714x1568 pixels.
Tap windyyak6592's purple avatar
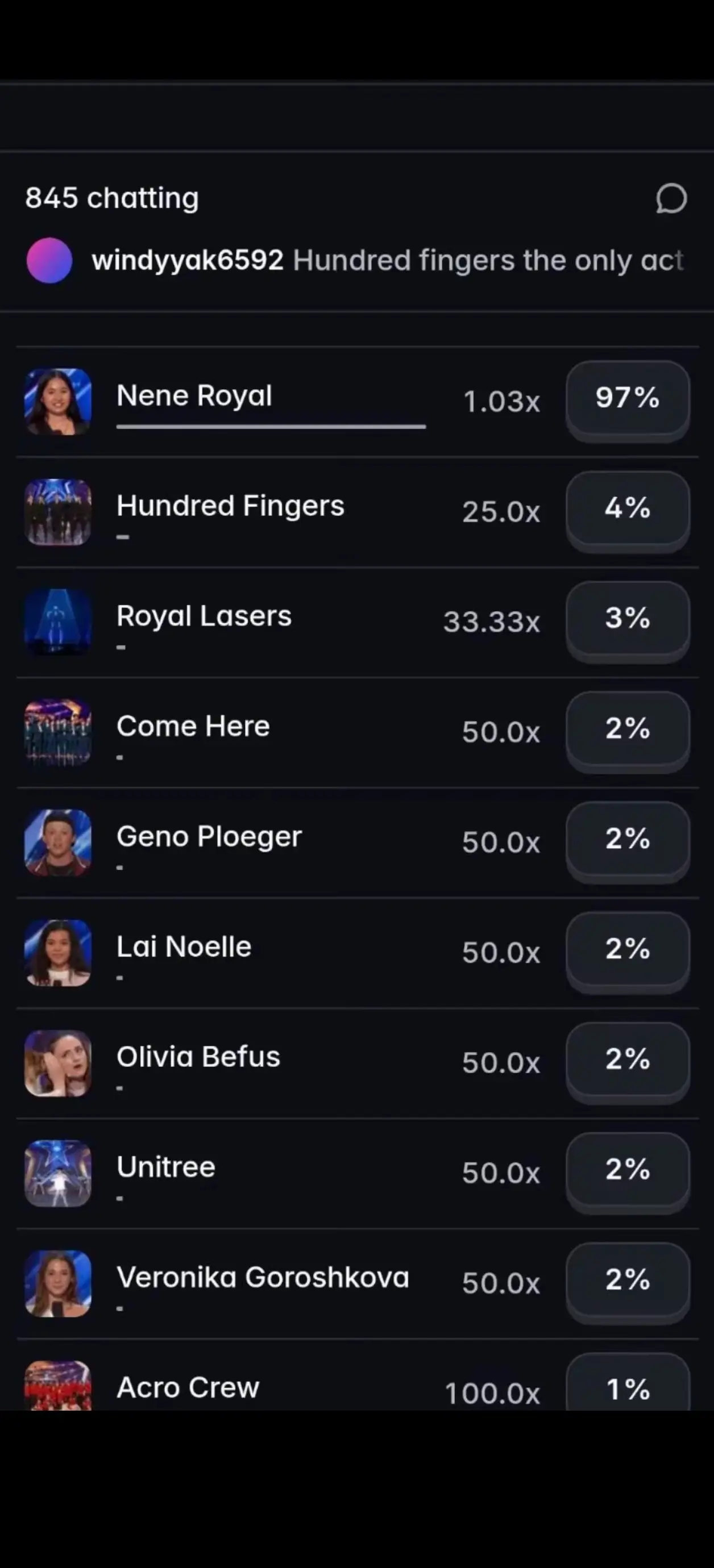[x=49, y=261]
